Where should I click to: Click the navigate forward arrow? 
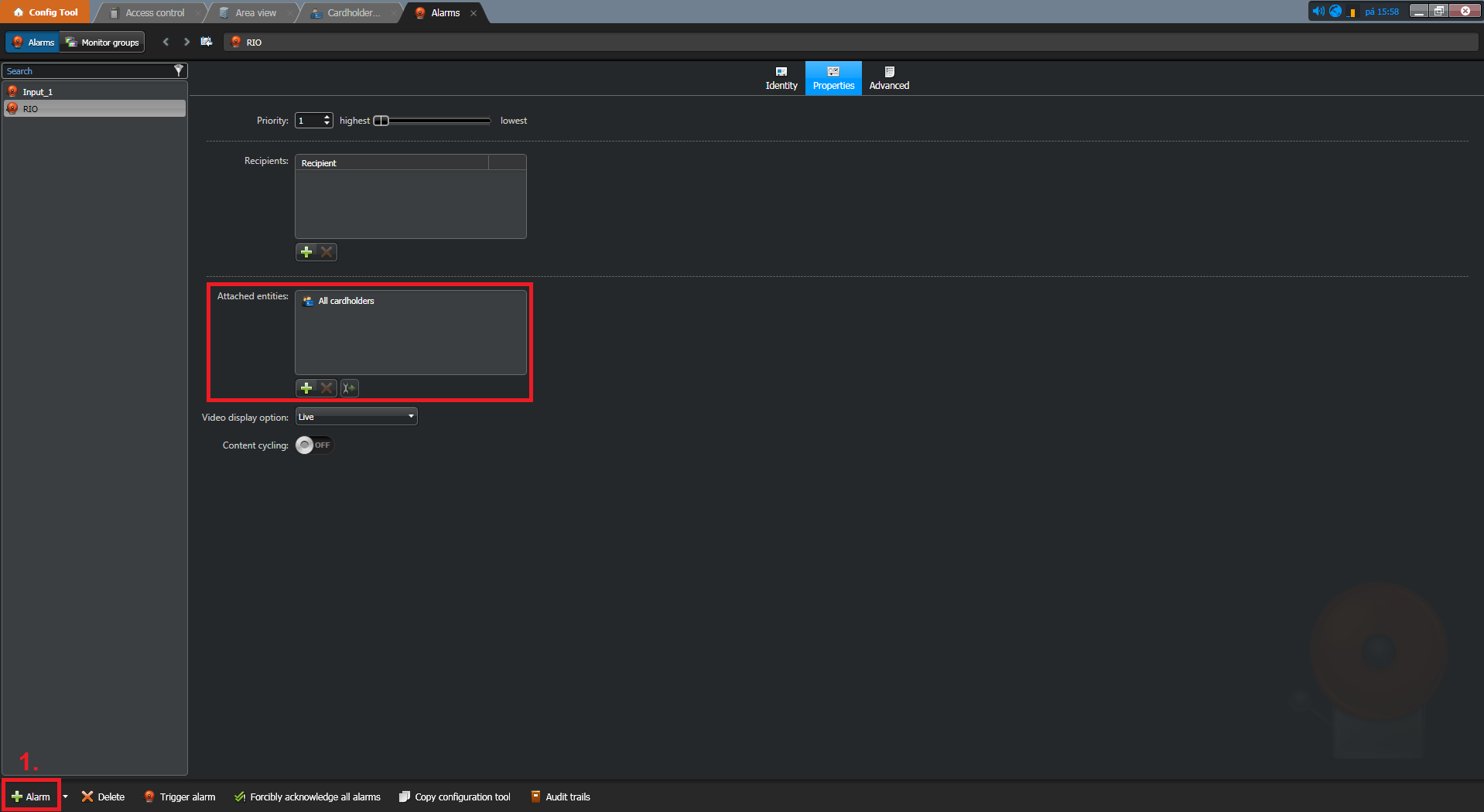point(186,42)
